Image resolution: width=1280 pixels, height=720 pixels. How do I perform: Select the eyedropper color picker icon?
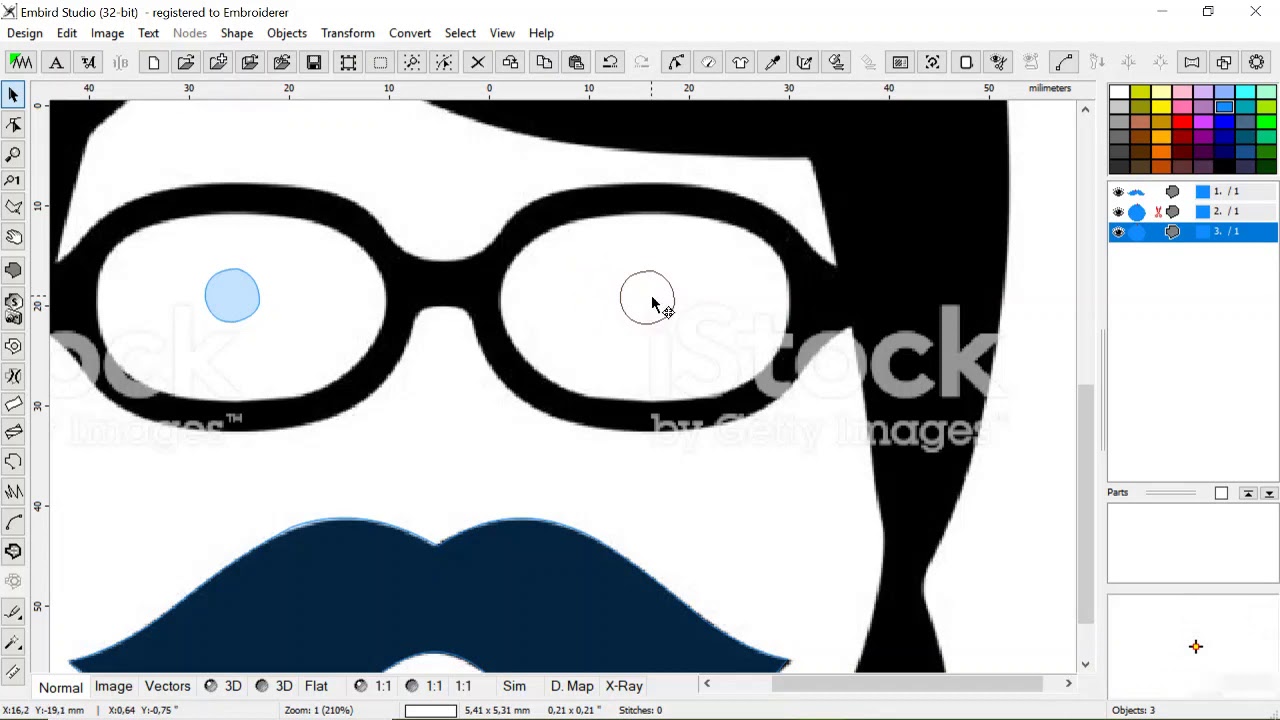pyautogui.click(x=772, y=62)
